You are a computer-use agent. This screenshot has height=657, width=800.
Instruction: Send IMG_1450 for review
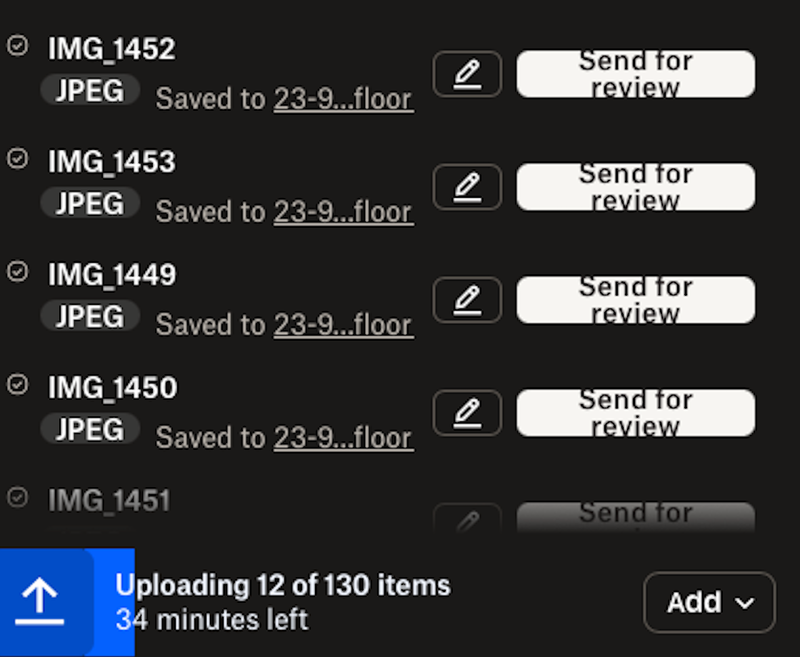pos(635,413)
